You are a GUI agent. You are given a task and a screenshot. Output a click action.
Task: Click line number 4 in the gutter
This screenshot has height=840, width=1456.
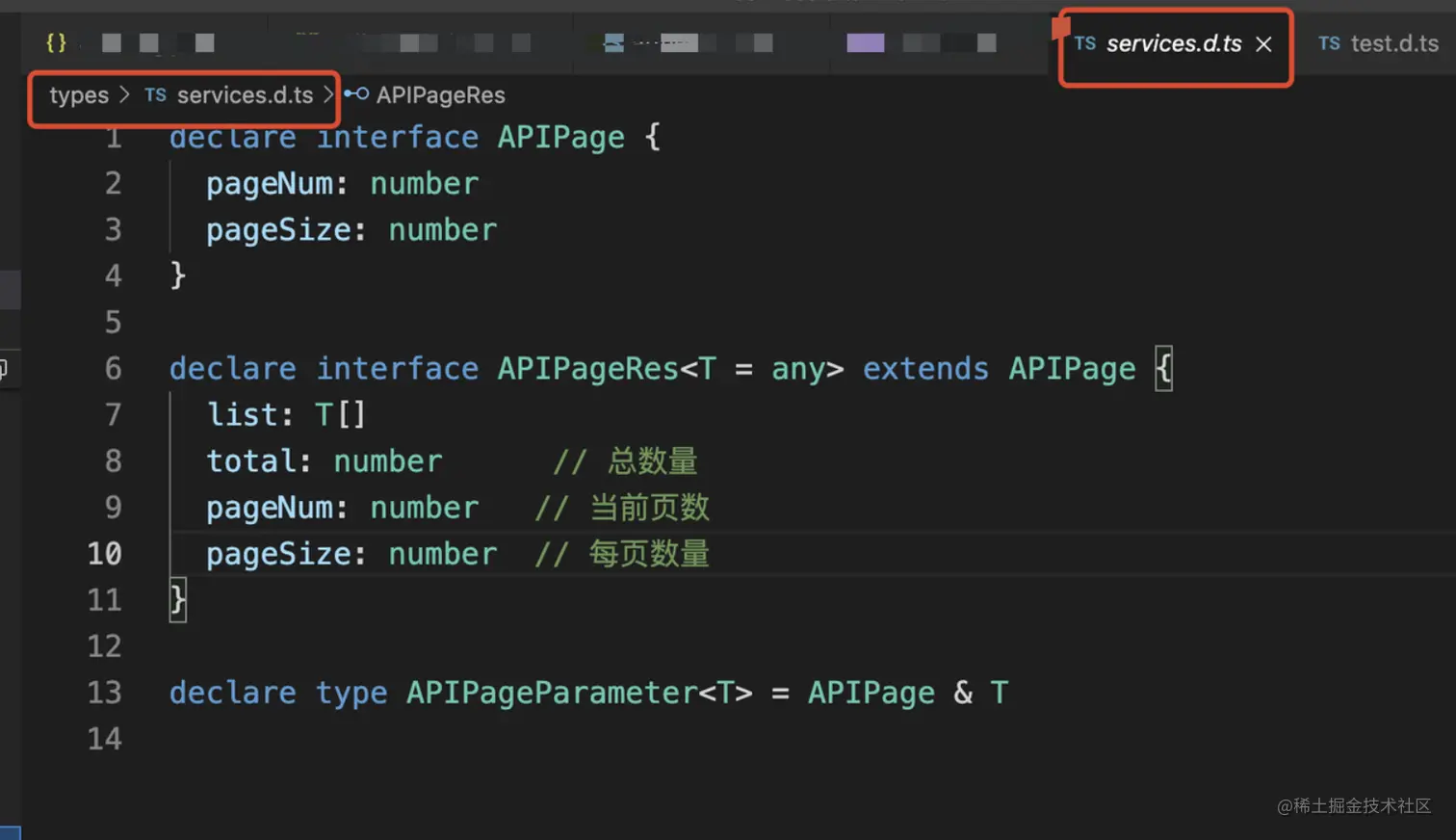tap(114, 276)
